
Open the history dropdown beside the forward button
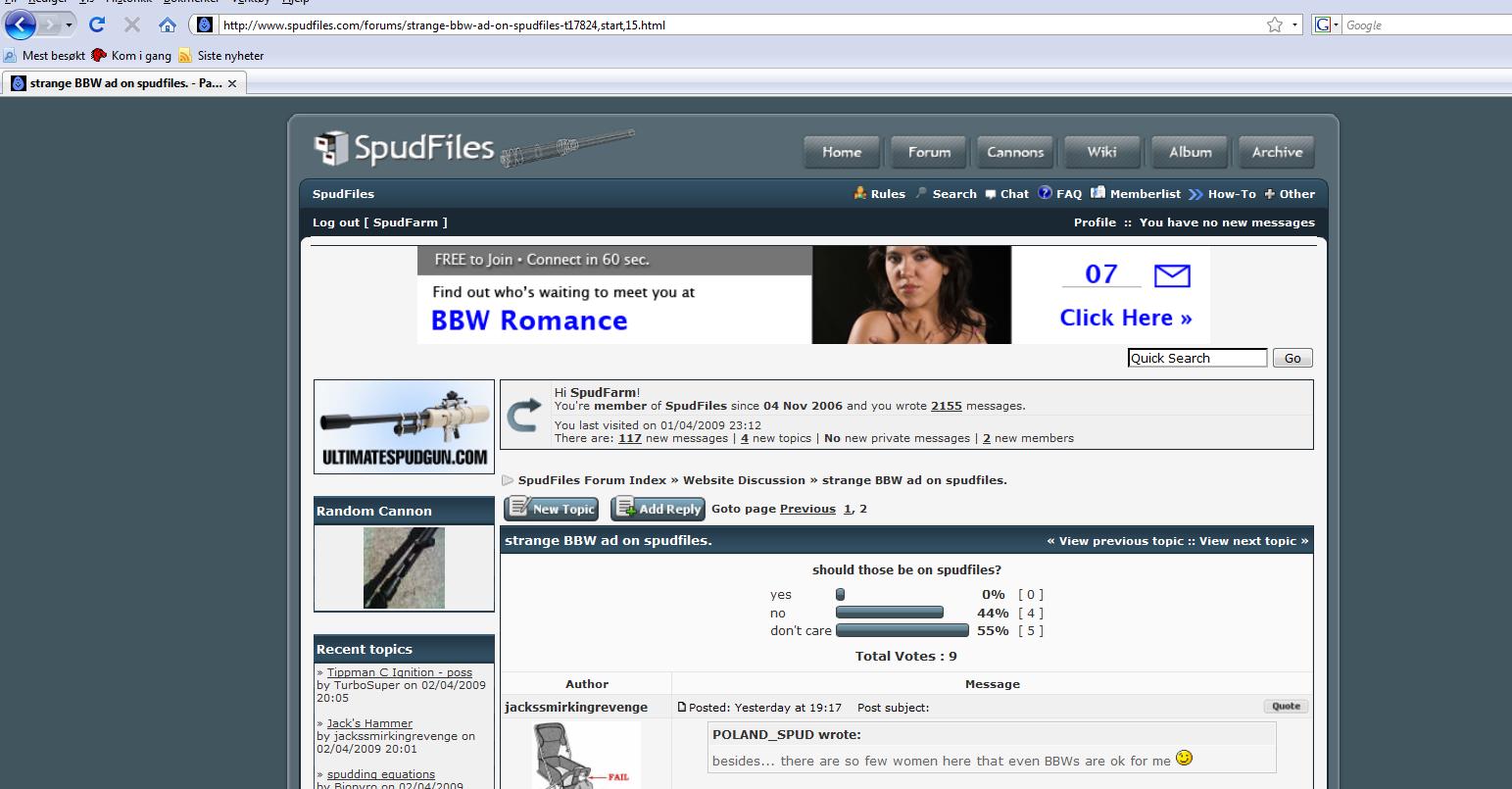[70, 25]
